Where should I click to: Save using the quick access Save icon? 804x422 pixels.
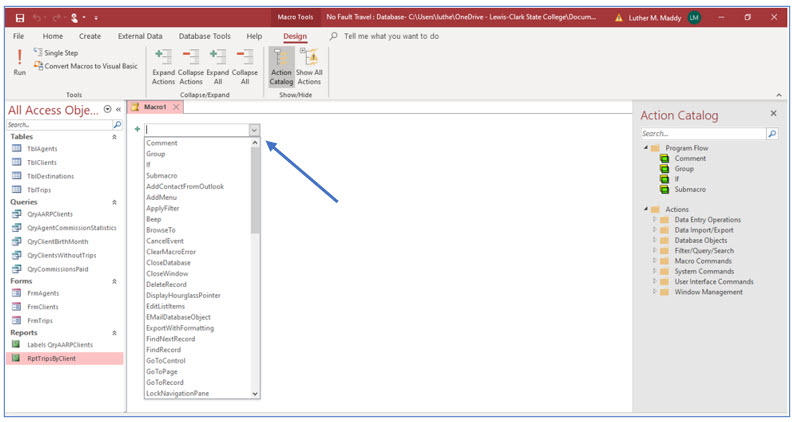[19, 18]
